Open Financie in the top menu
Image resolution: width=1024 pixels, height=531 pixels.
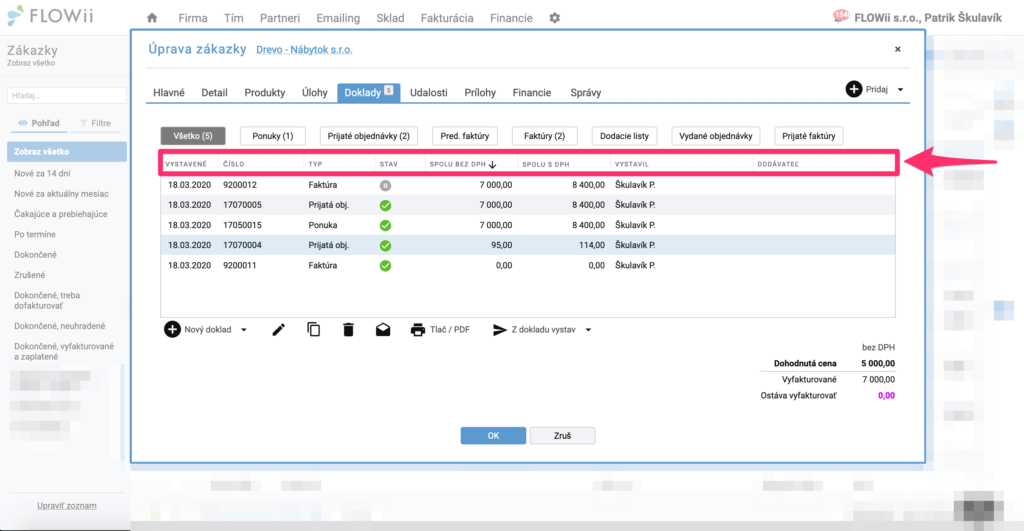pyautogui.click(x=511, y=18)
